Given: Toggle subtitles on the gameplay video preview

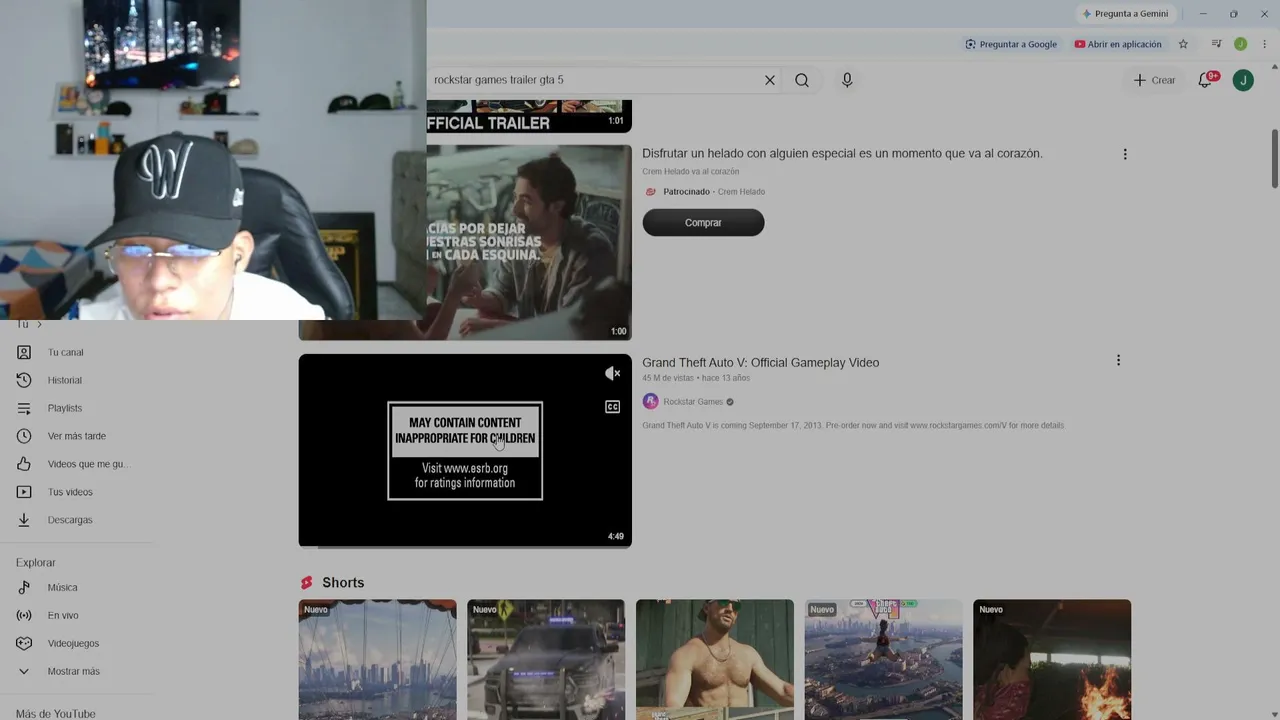Looking at the screenshot, I should click(x=613, y=407).
